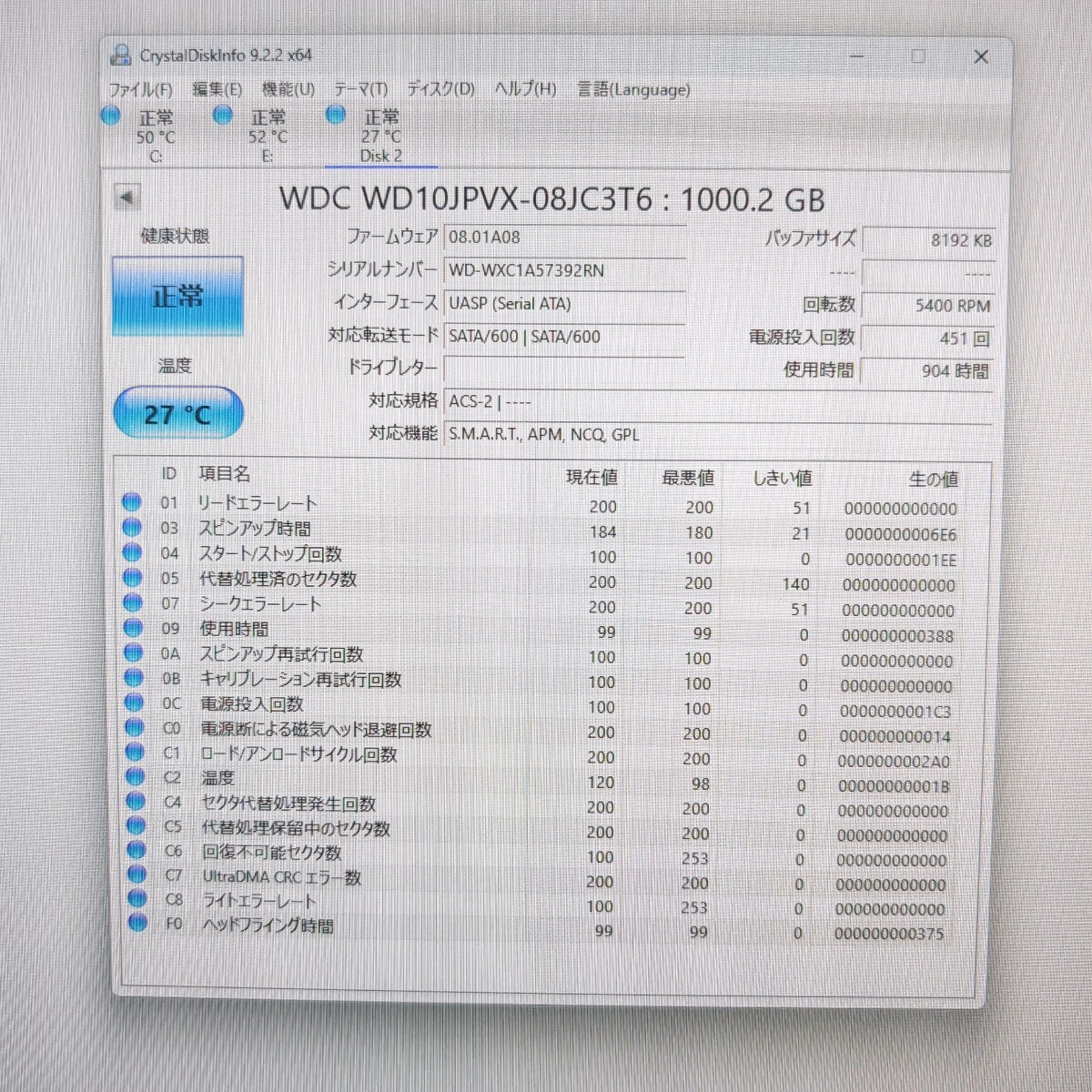This screenshot has width=1092, height=1092.
Task: Click status dot for 0A スピンアップ再試行回数
Action: pyautogui.click(x=134, y=652)
